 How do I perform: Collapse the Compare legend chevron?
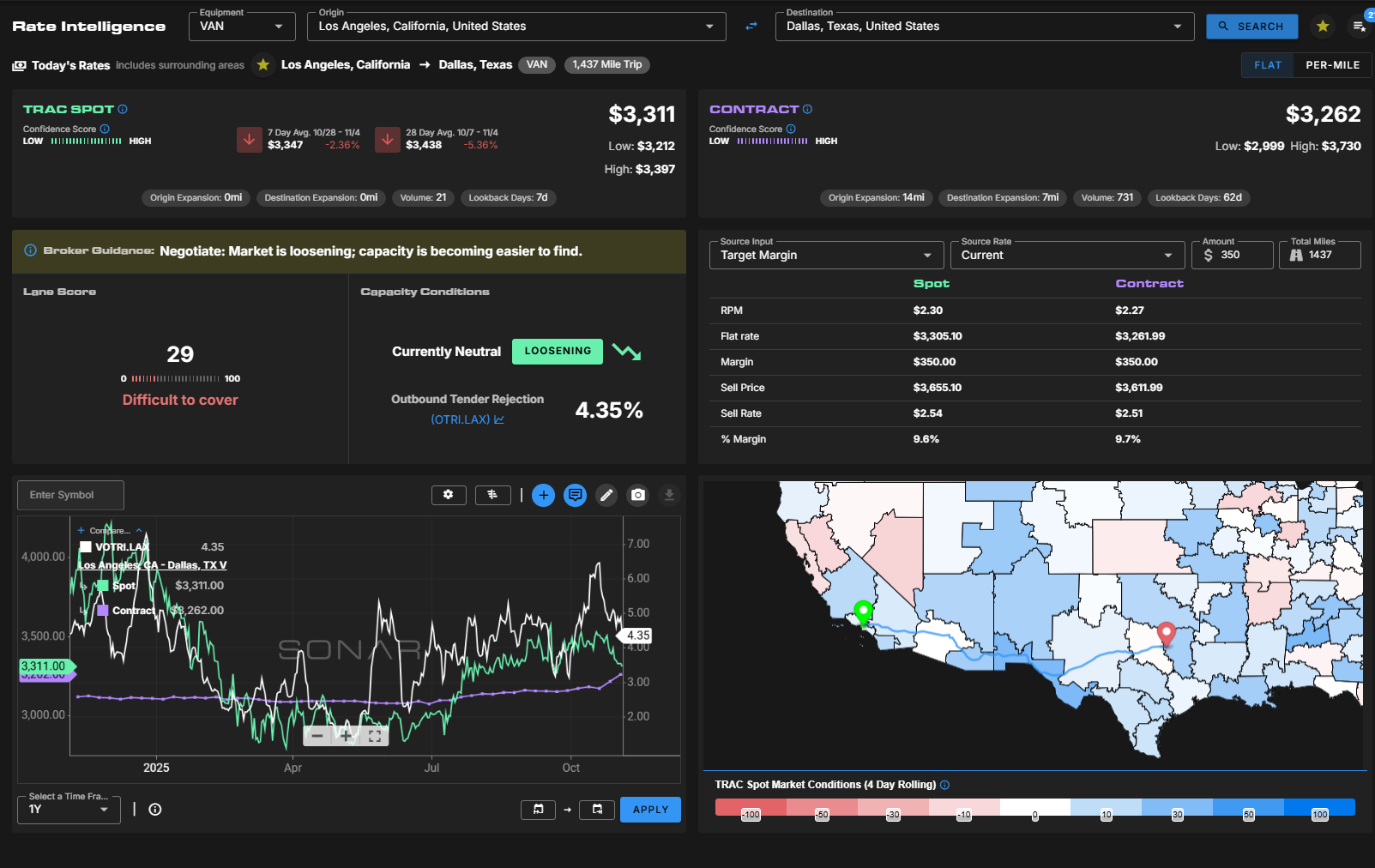tap(139, 530)
